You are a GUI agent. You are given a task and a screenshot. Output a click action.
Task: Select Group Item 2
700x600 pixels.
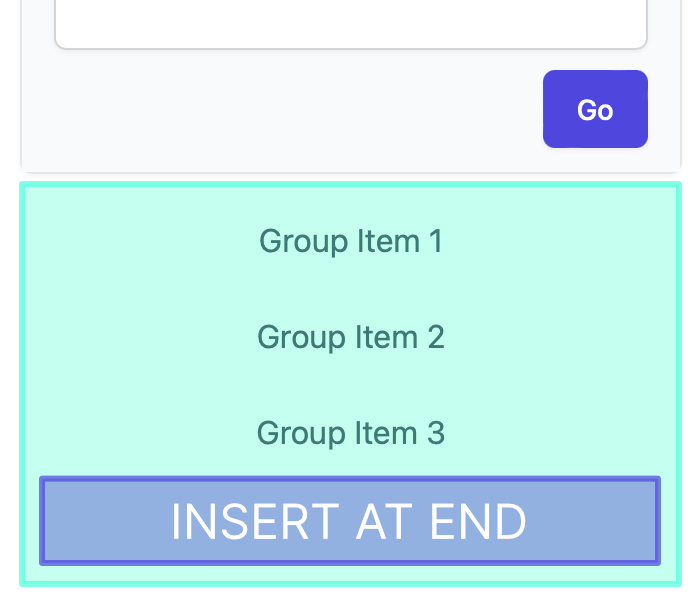(351, 337)
